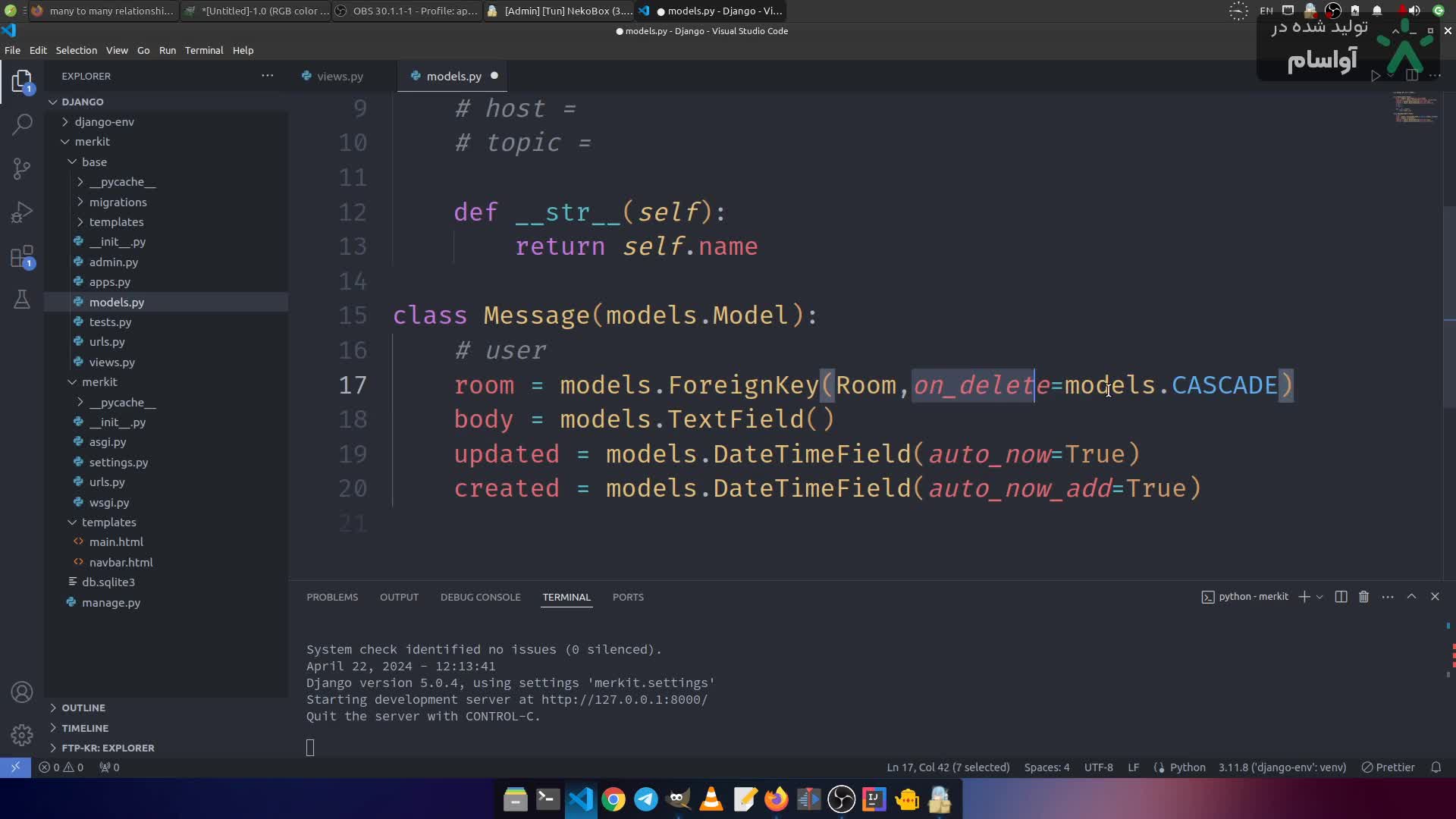Open the Extensions view icon

point(22,257)
